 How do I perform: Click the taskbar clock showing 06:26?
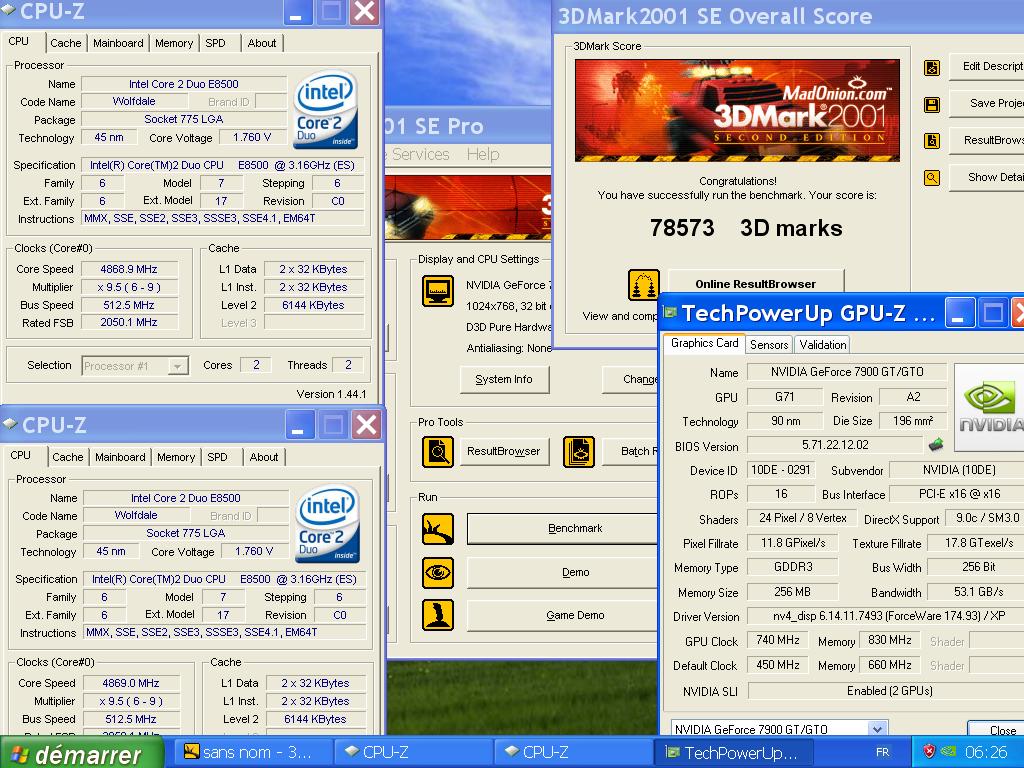pyautogui.click(x=986, y=752)
